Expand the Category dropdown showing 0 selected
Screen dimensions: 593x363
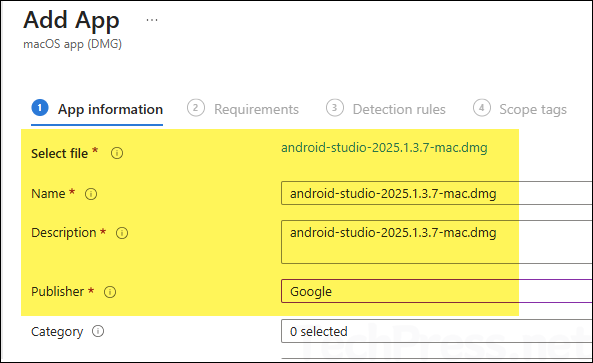click(437, 331)
